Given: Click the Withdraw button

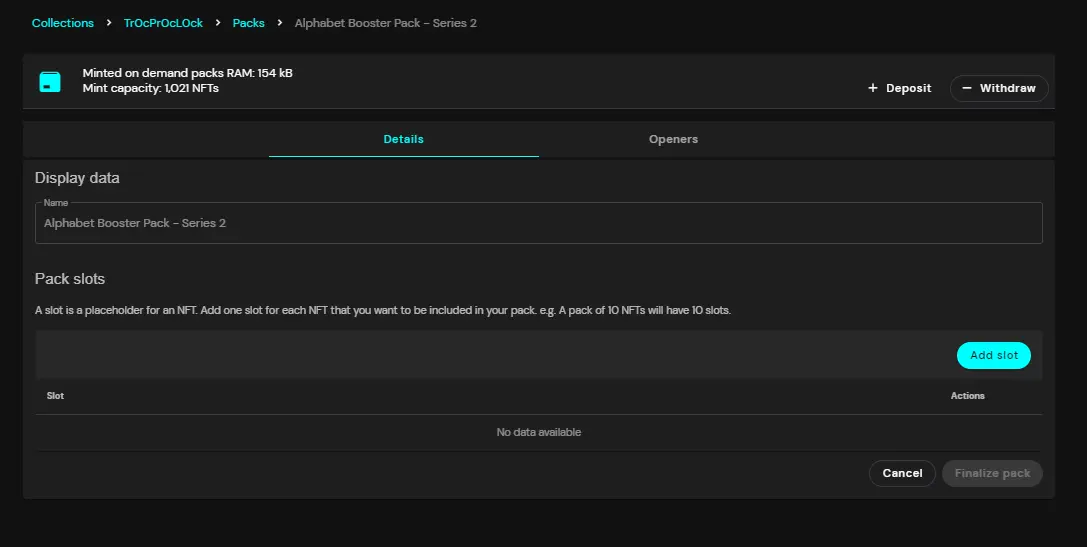Looking at the screenshot, I should tap(999, 88).
